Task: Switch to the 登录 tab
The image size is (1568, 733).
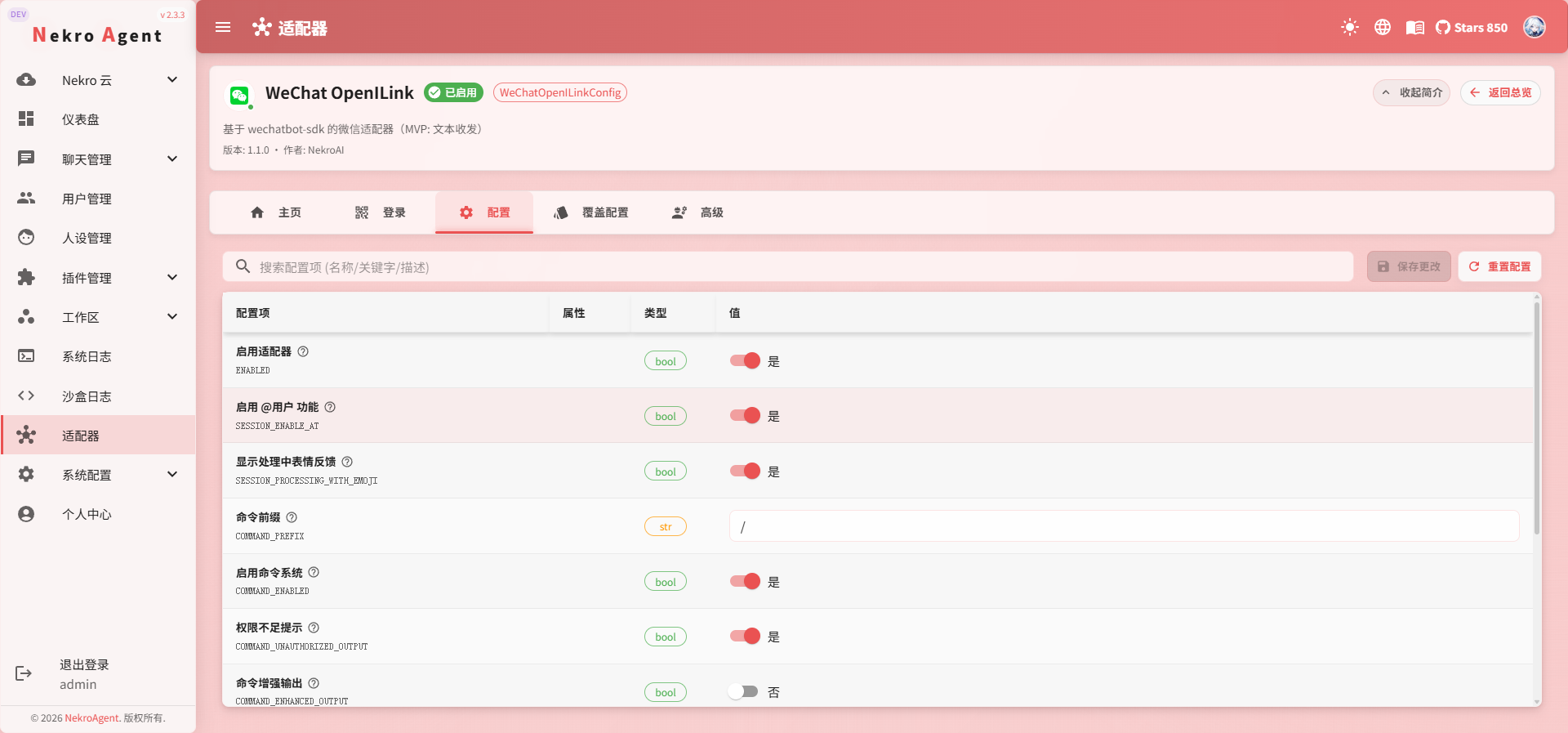Action: 381,212
